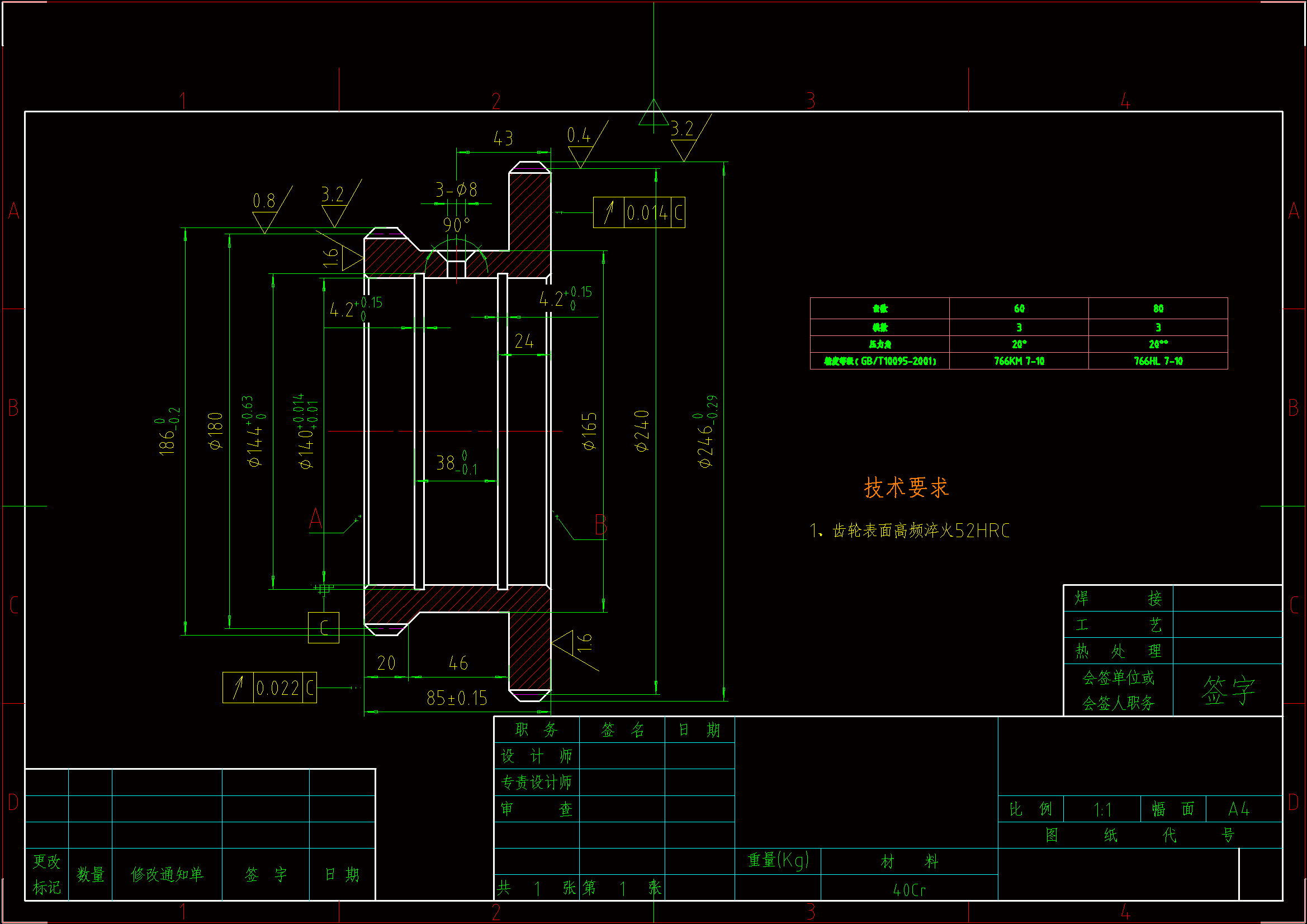Click the red section label B
Viewport: 1307px width, 924px height.
(600, 525)
